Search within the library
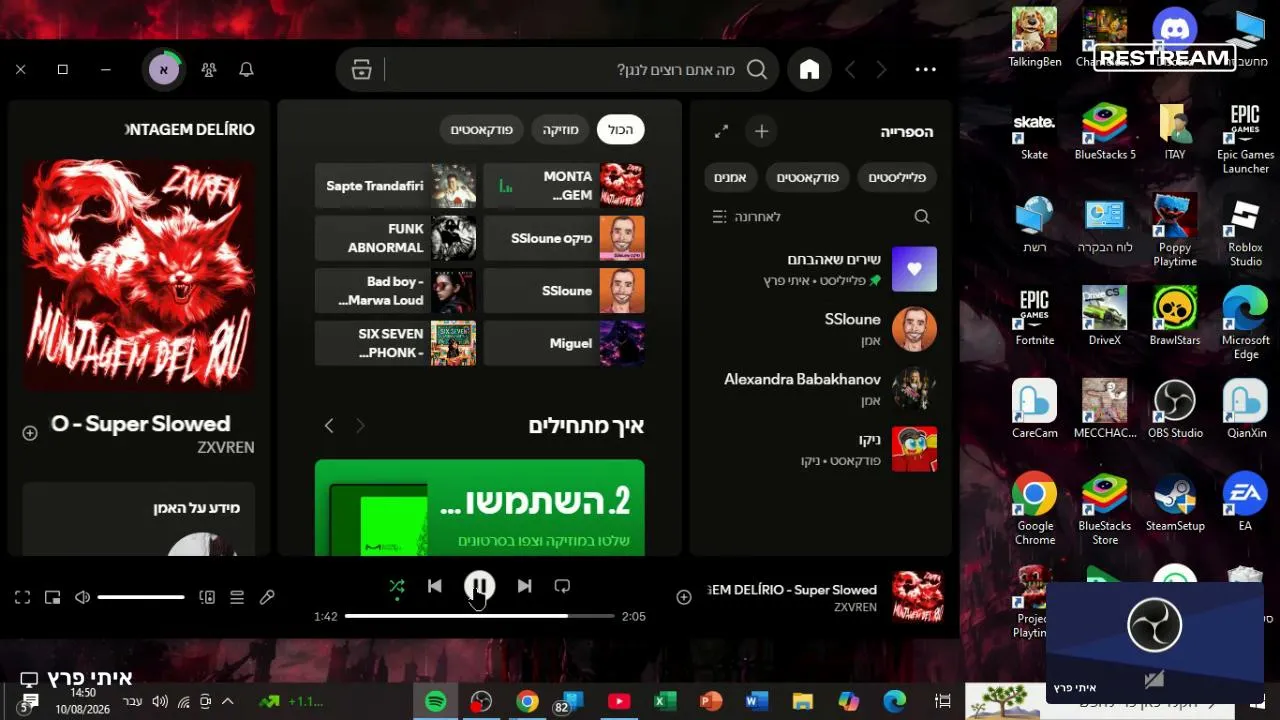 pos(922,217)
